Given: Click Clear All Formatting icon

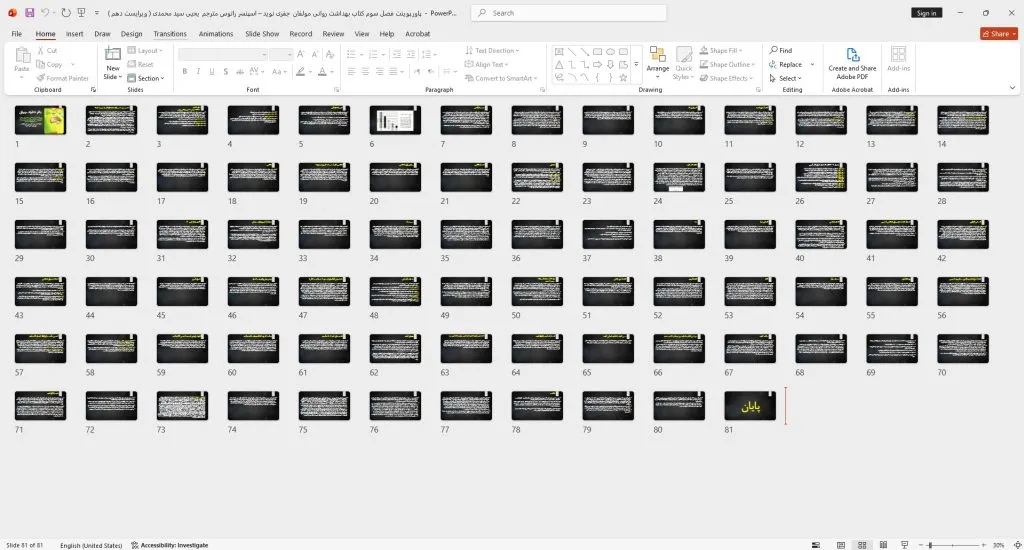Looking at the screenshot, I should (330, 54).
